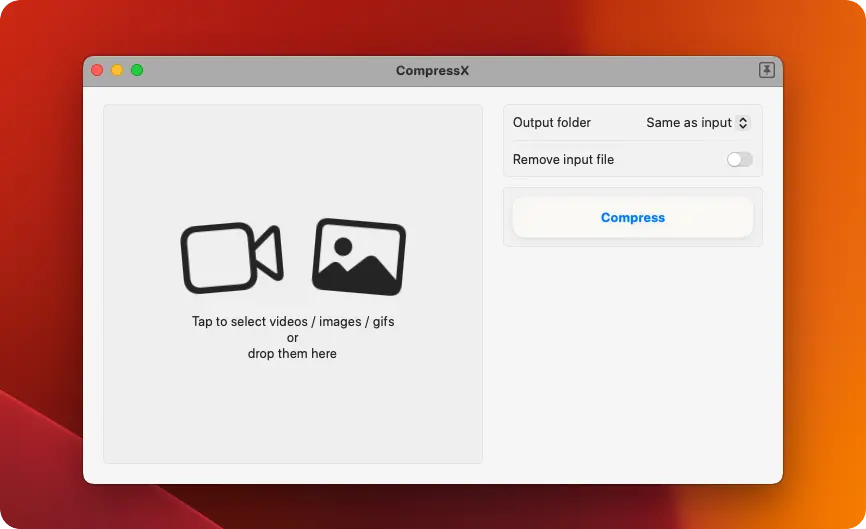This screenshot has height=529, width=866.
Task: Minimize CompressX with the yellow button
Action: tap(117, 70)
